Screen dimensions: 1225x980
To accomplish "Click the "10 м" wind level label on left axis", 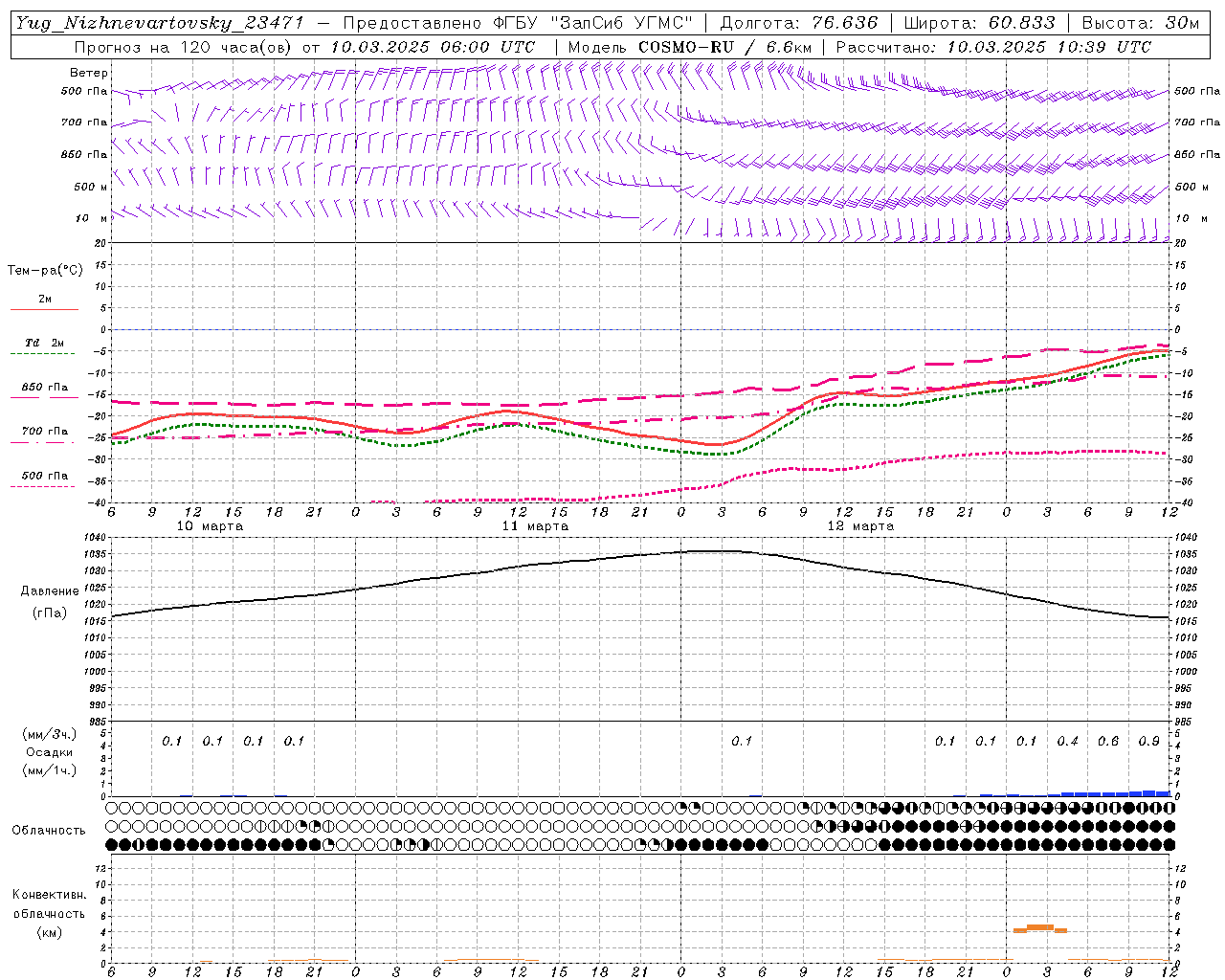I will (x=92, y=219).
